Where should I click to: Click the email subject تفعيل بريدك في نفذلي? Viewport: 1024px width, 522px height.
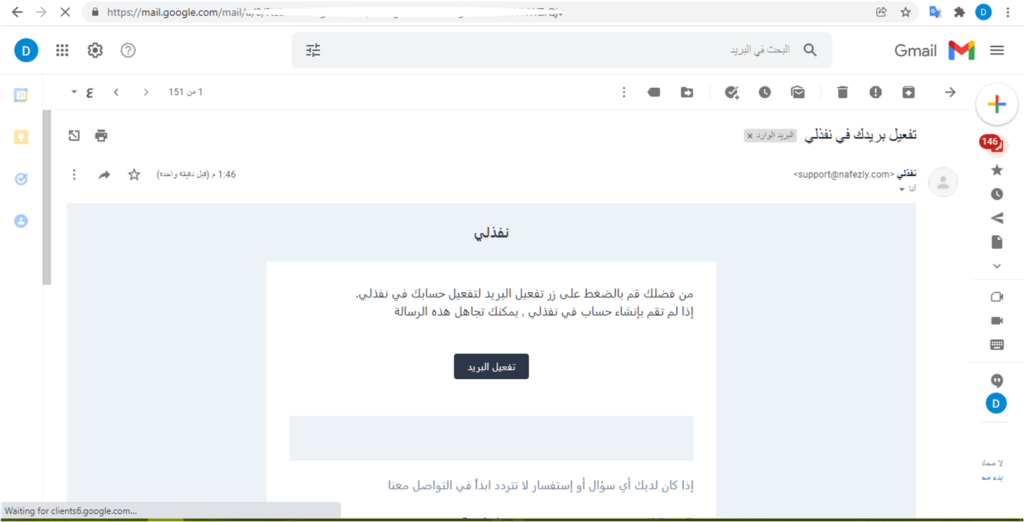tap(861, 135)
